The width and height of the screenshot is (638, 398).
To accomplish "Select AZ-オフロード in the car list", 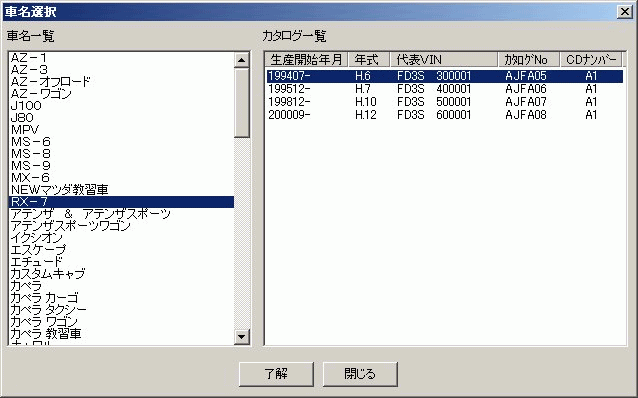I will point(121,82).
